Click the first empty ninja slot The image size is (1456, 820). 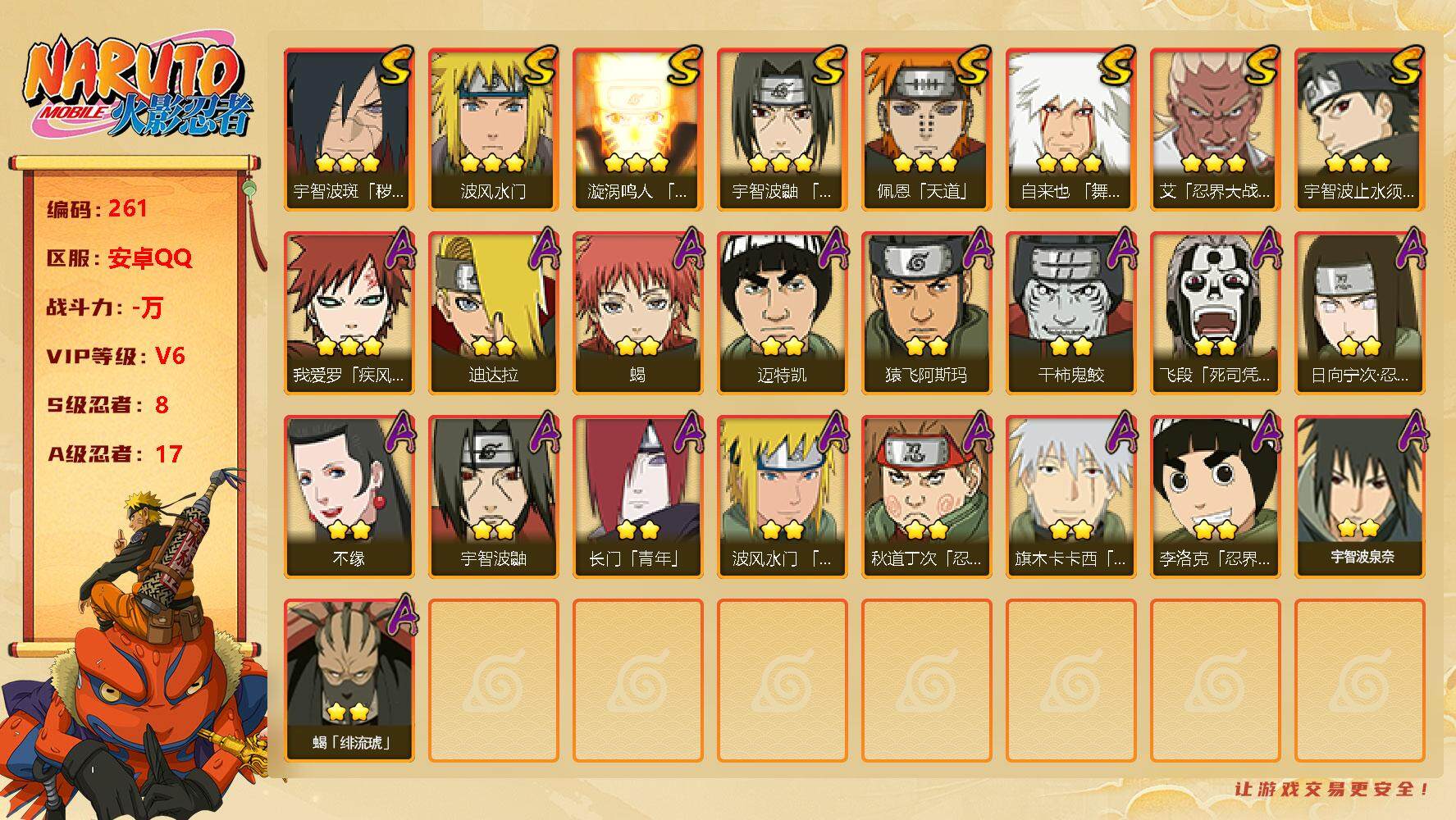click(493, 681)
